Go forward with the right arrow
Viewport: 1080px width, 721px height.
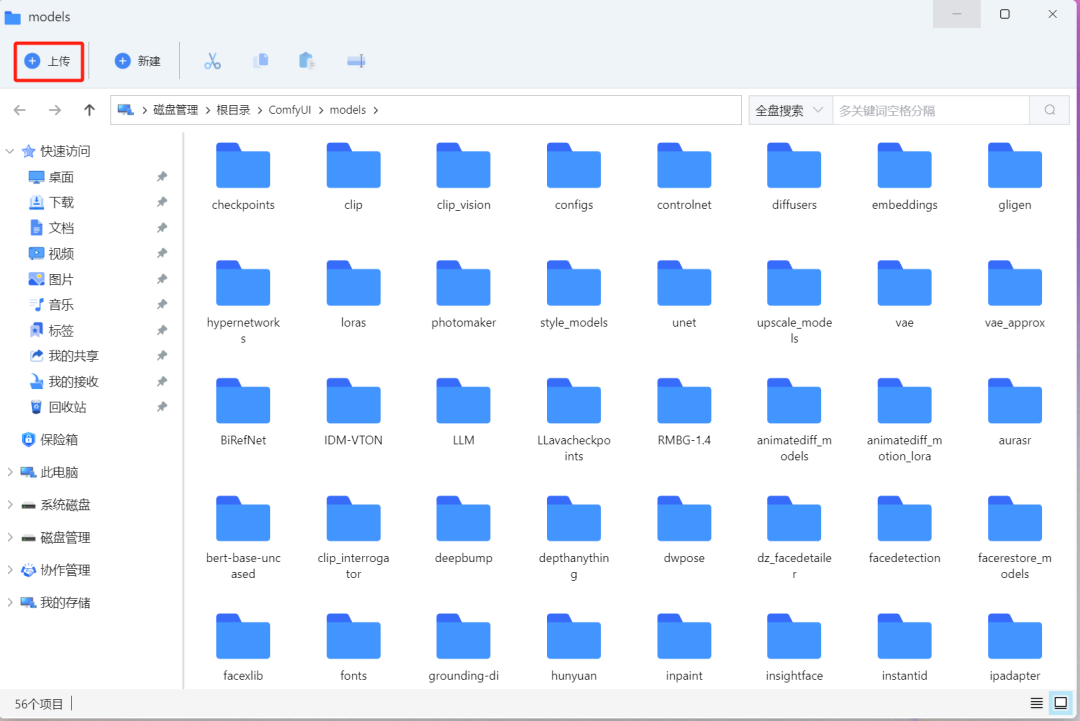point(54,110)
